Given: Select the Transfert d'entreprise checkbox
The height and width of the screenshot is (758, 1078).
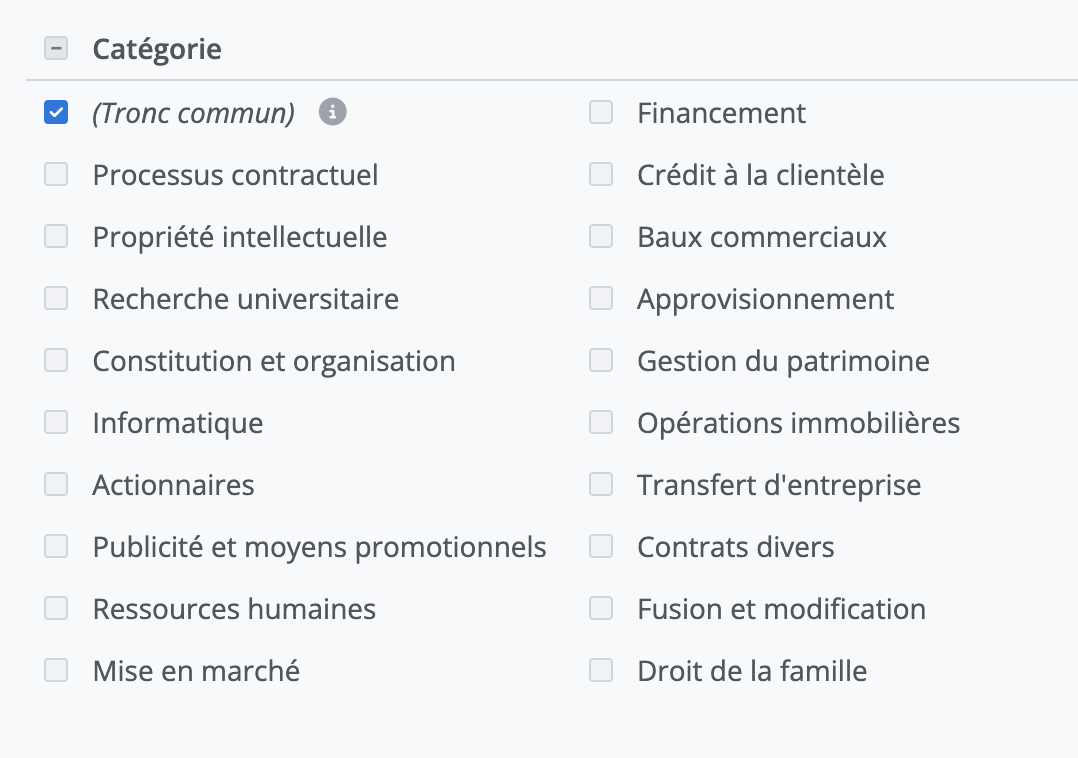Looking at the screenshot, I should (x=601, y=485).
